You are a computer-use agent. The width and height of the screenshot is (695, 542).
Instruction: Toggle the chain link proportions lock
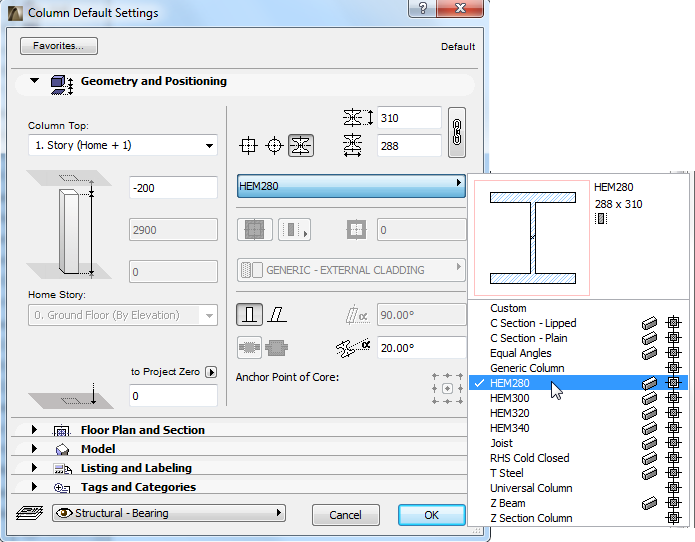tap(457, 132)
